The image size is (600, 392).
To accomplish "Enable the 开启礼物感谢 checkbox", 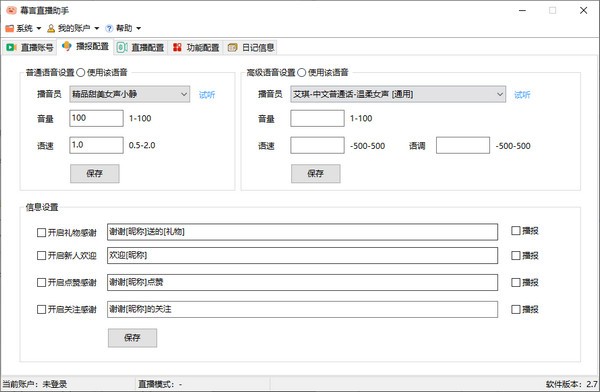I will 41,232.
